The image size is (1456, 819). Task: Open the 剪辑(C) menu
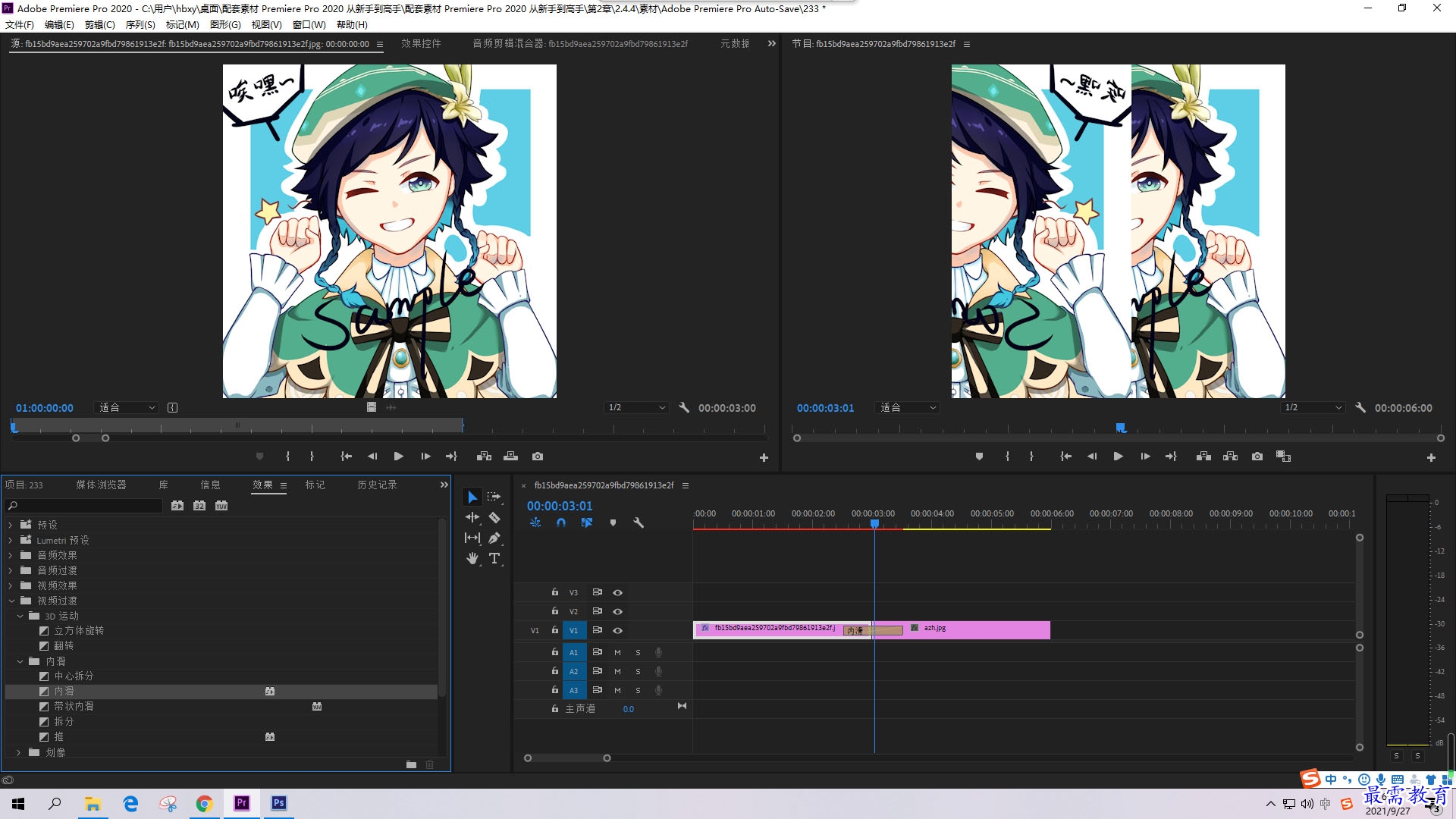[x=99, y=24]
